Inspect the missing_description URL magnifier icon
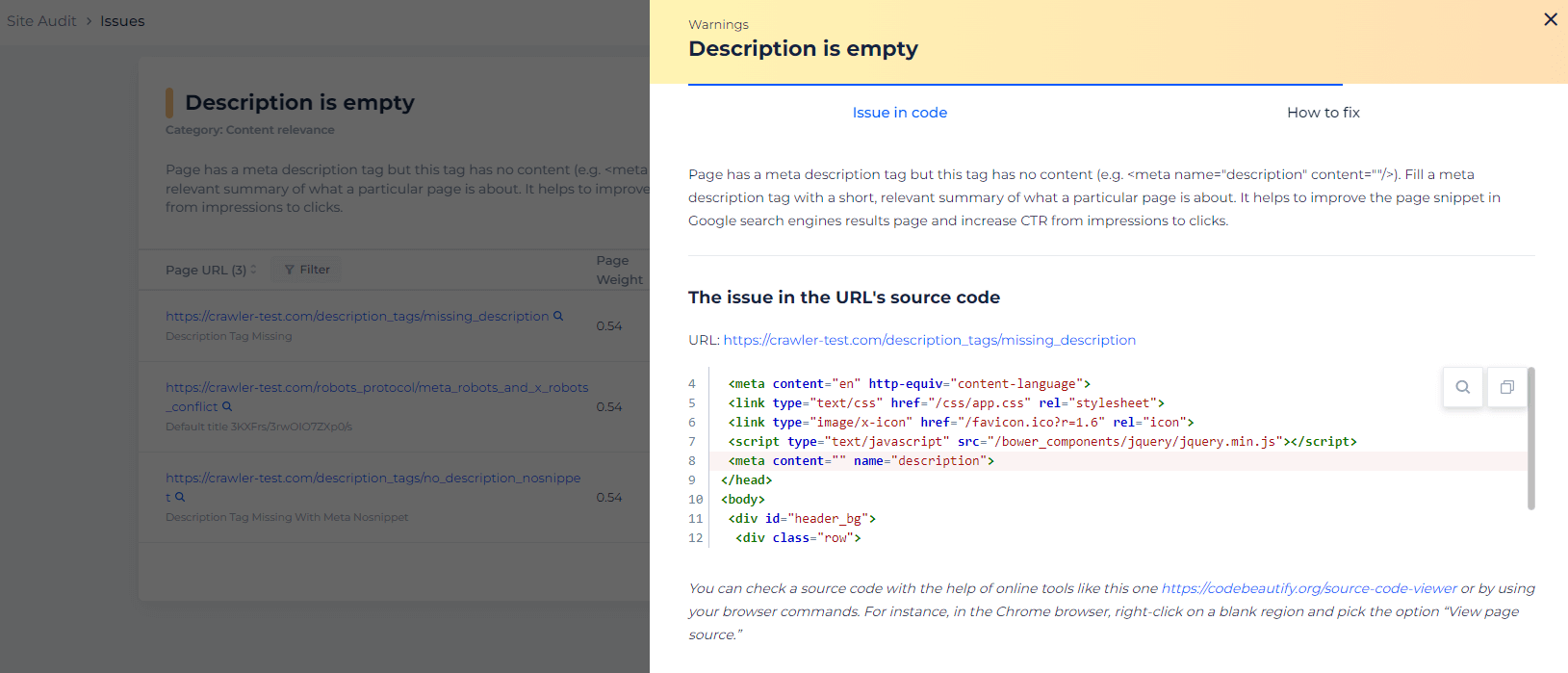The height and width of the screenshot is (673, 1568). [558, 316]
